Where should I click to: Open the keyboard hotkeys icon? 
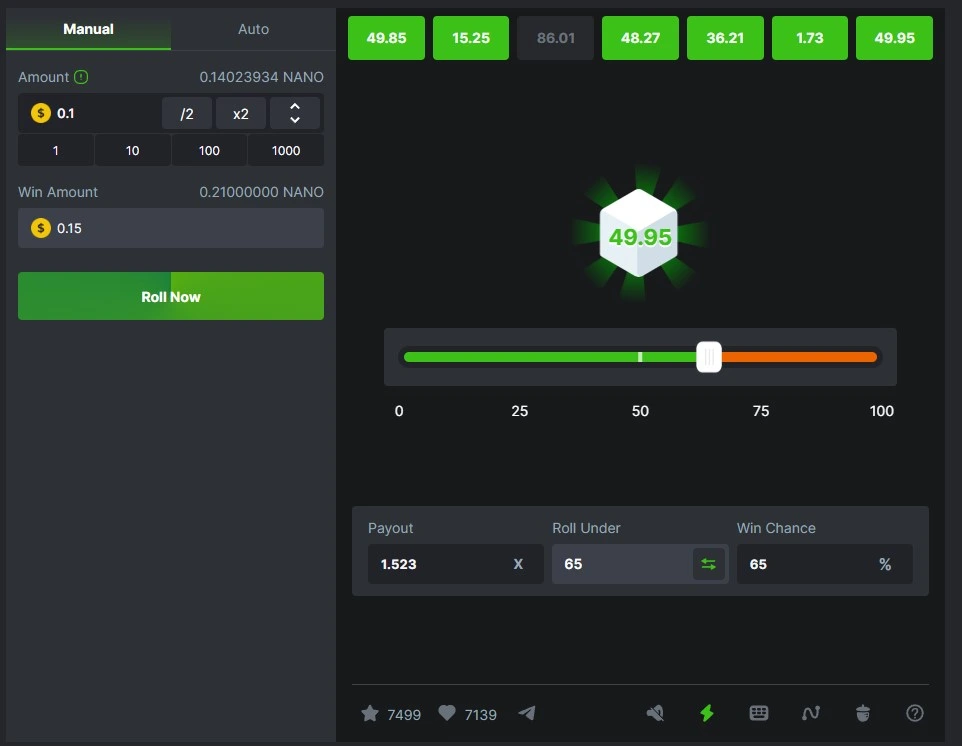(759, 713)
